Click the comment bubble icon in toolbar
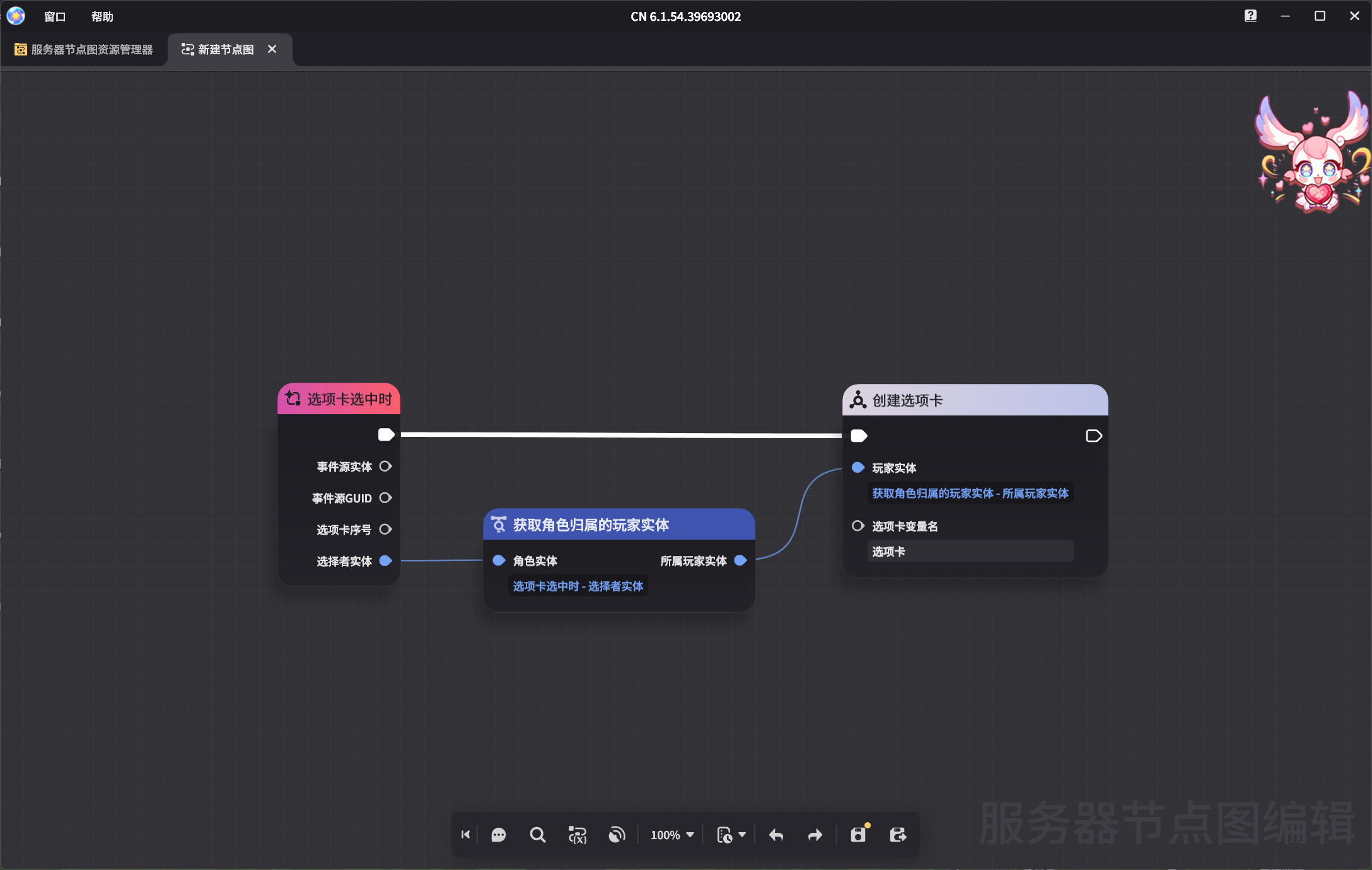Screen dimensions: 1372x870 coord(499,835)
